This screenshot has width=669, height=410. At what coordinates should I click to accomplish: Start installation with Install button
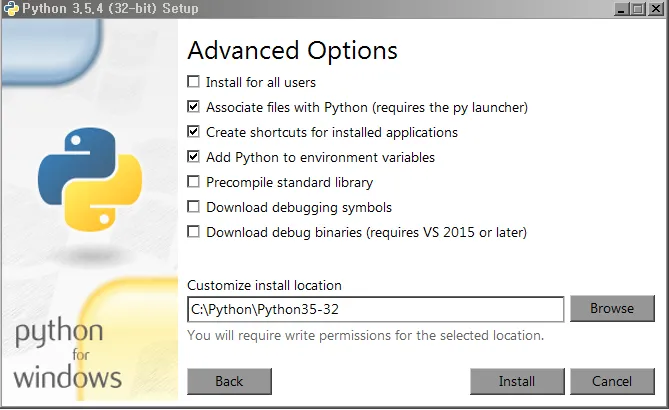click(517, 381)
